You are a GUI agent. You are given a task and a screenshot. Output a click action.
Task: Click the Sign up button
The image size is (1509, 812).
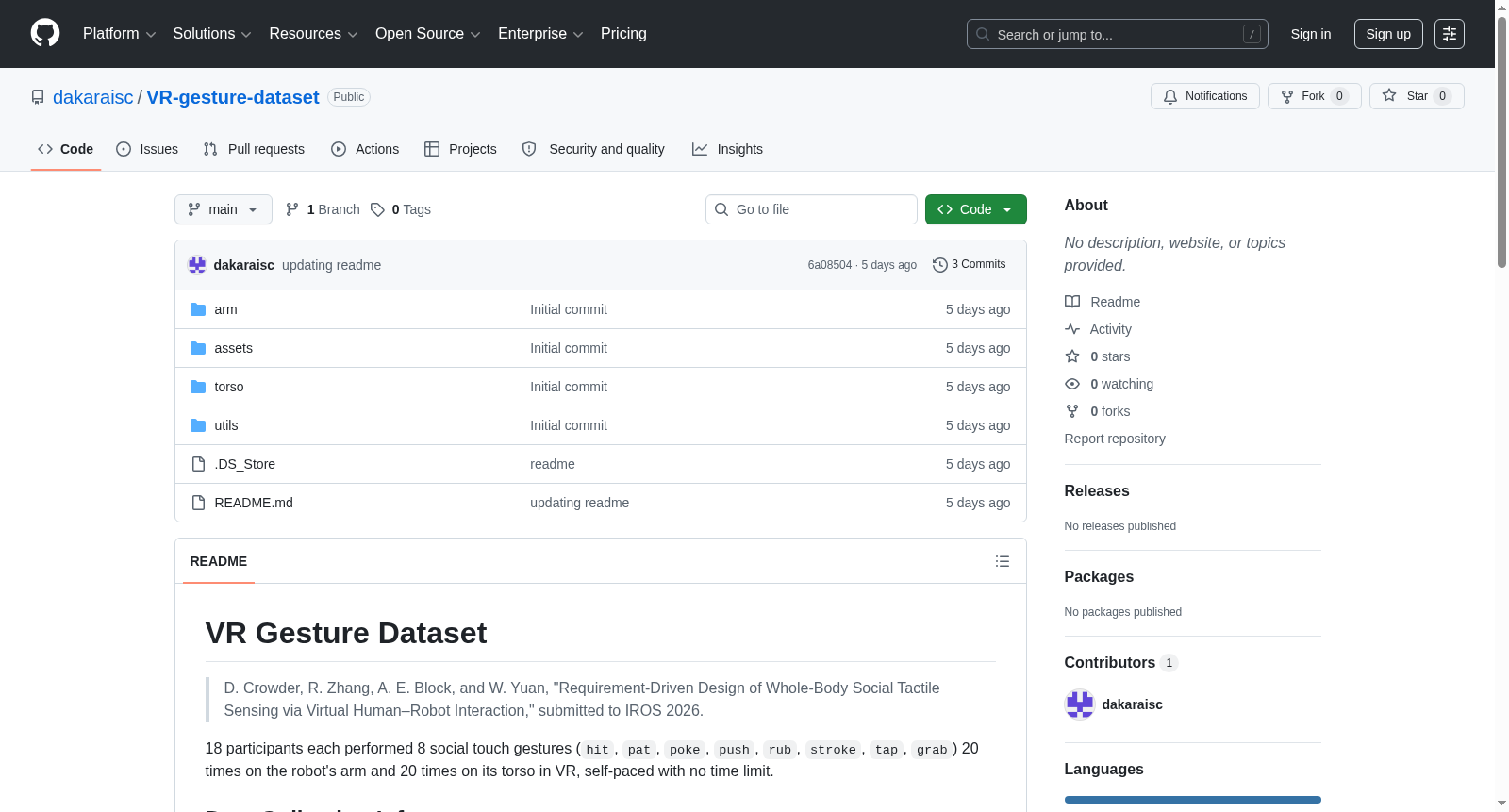[1388, 34]
